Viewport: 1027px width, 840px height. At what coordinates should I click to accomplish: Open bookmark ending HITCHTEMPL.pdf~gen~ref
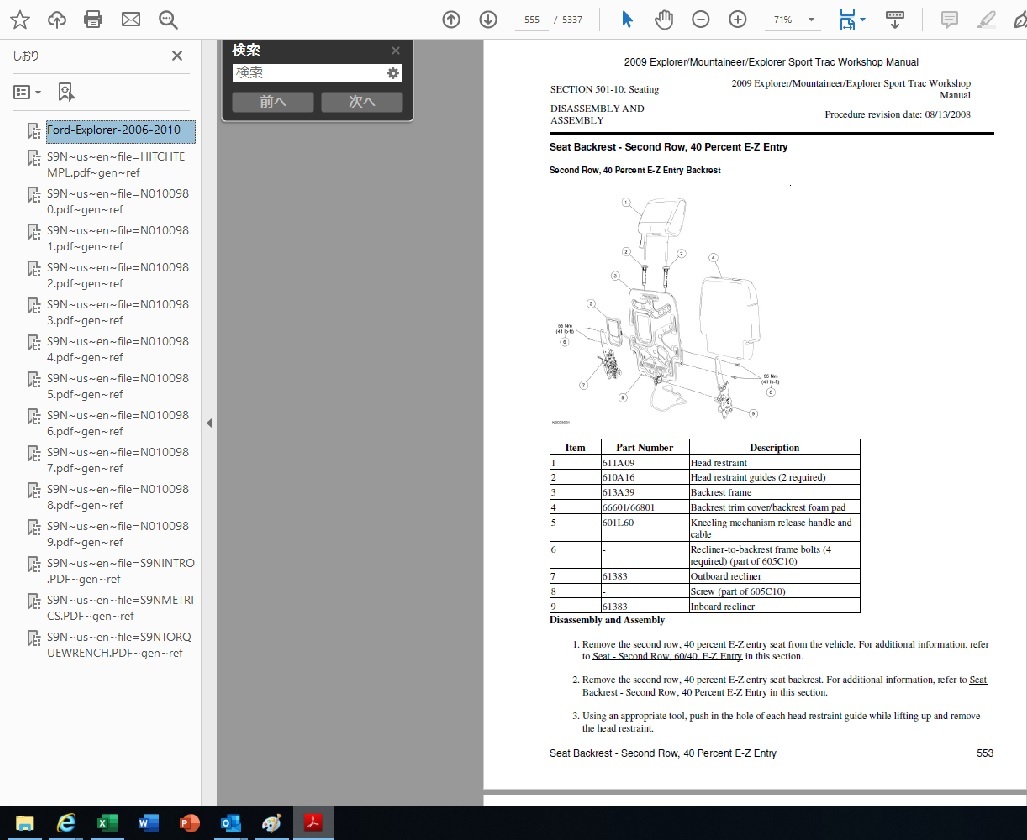pos(116,164)
